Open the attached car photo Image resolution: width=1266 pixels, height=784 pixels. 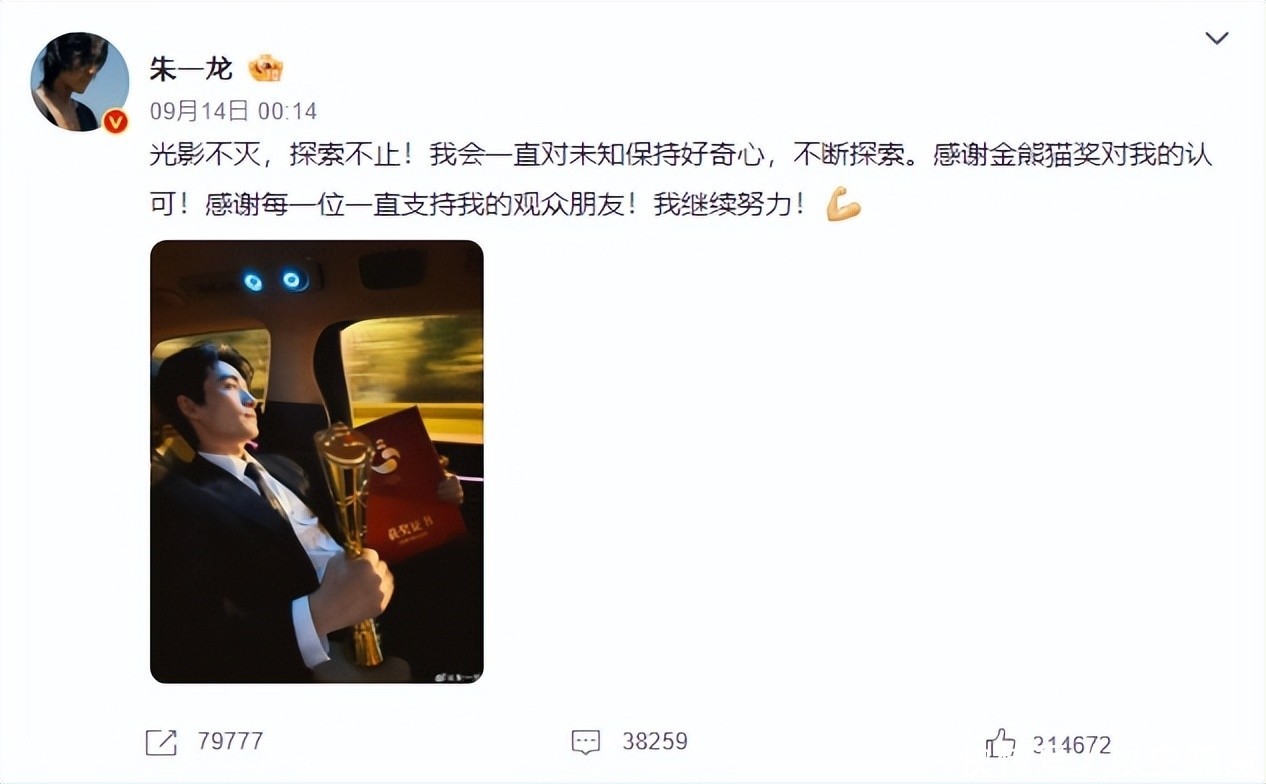317,462
